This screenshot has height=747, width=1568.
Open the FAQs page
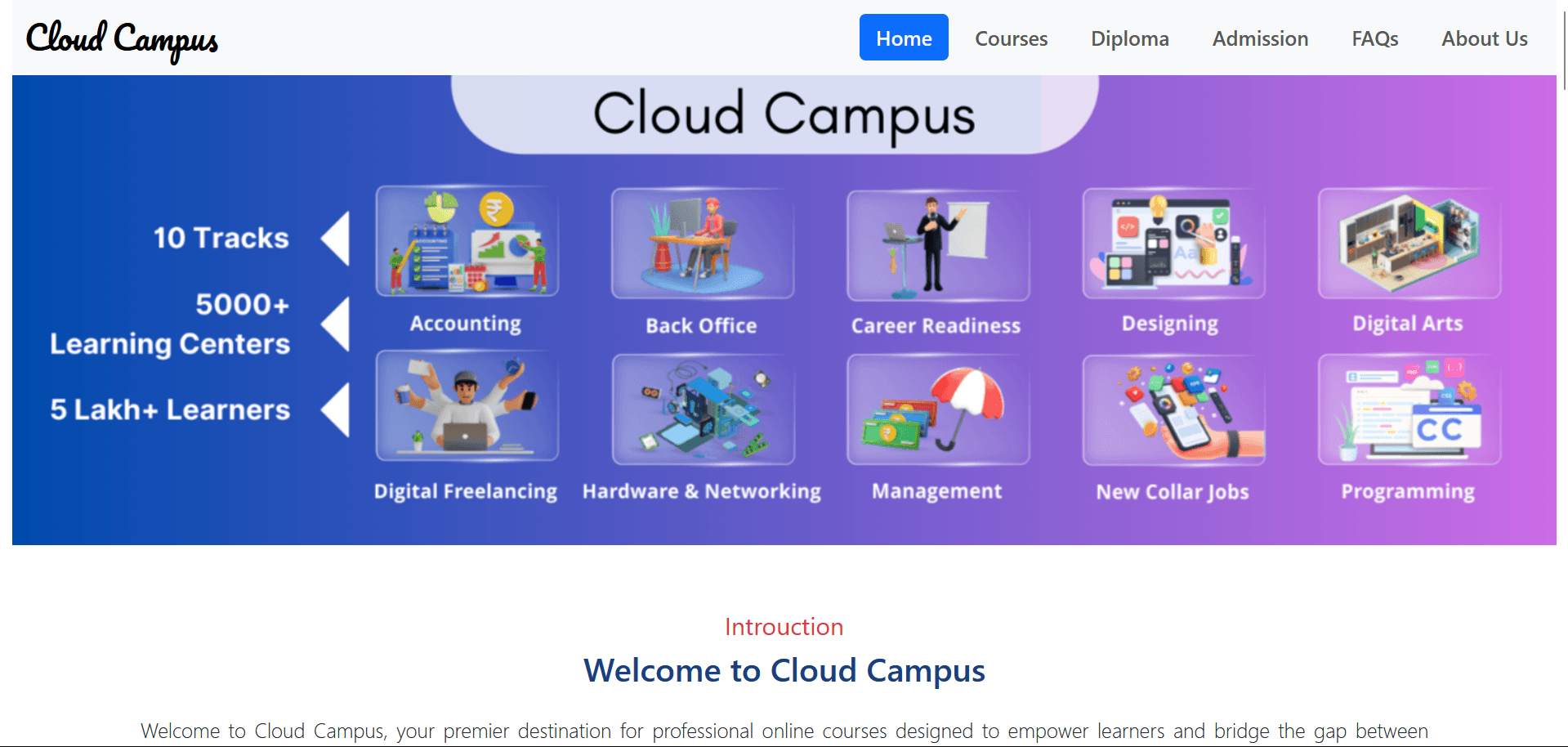click(x=1374, y=38)
